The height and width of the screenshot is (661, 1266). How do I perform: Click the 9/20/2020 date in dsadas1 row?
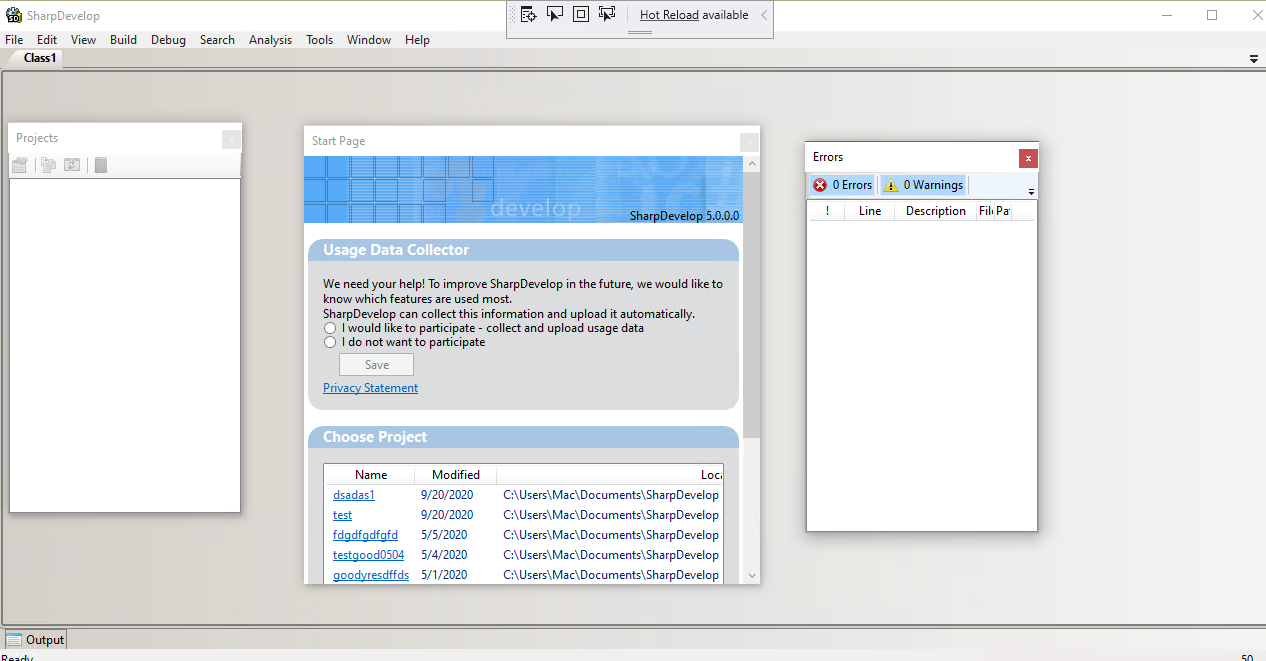(447, 495)
